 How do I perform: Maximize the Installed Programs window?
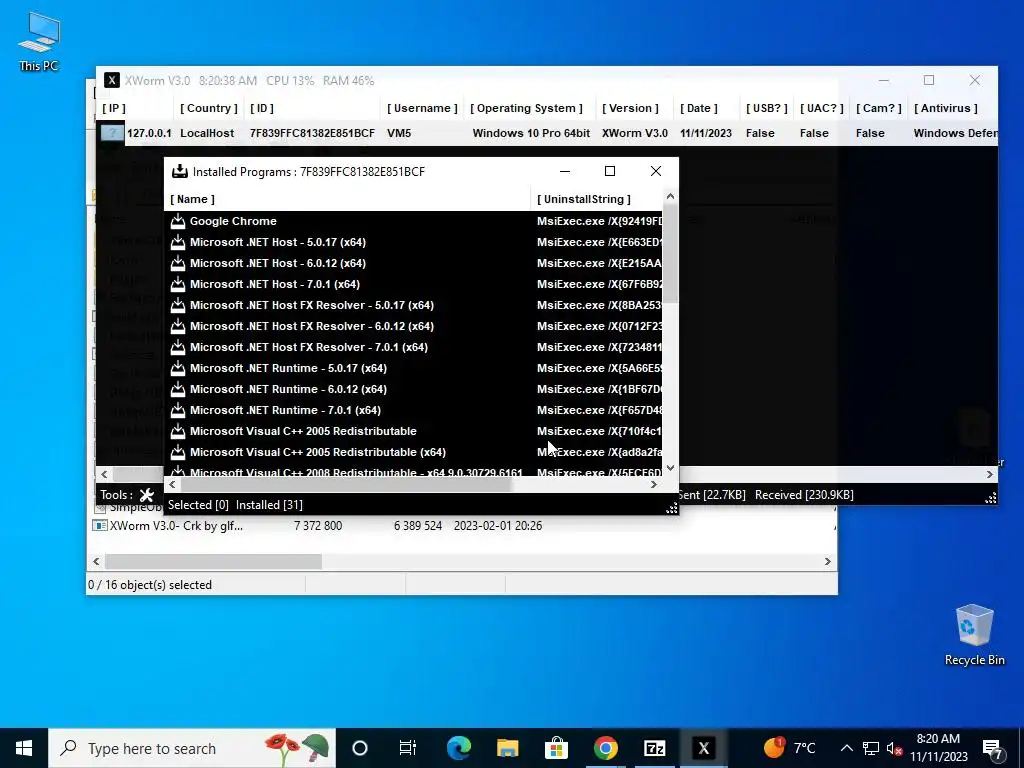pos(610,171)
